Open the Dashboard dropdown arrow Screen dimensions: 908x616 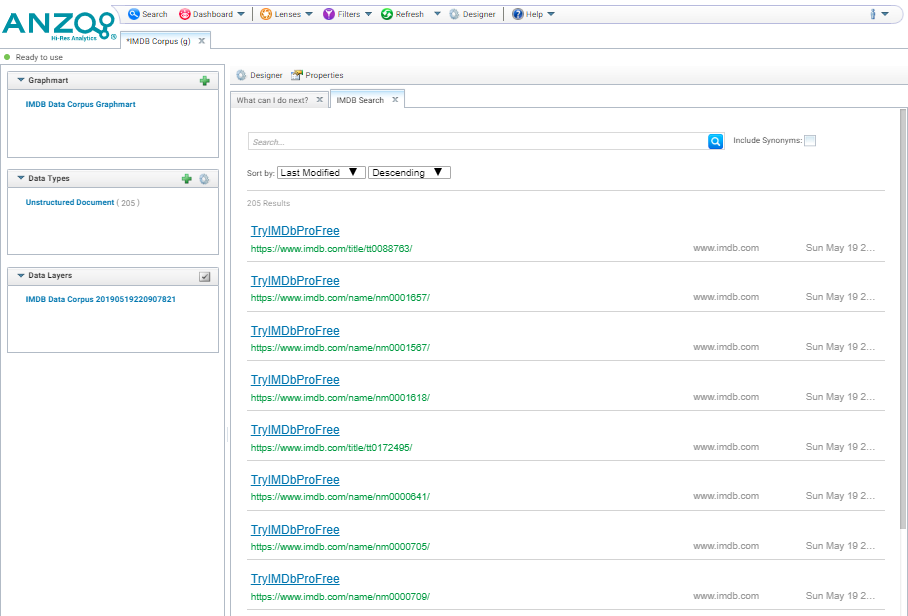tap(241, 14)
